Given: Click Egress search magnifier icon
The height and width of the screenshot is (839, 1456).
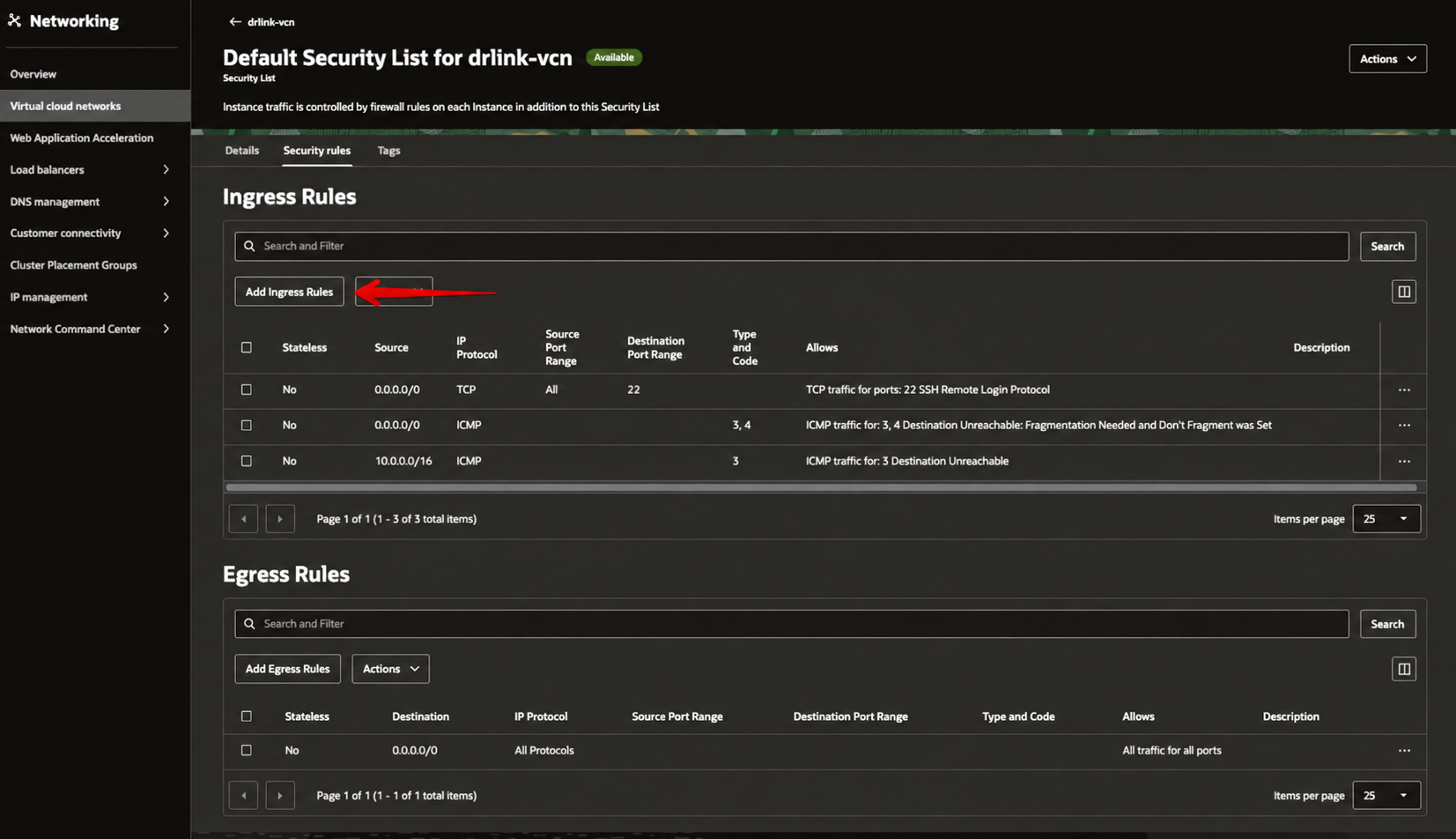Looking at the screenshot, I should pyautogui.click(x=249, y=624).
